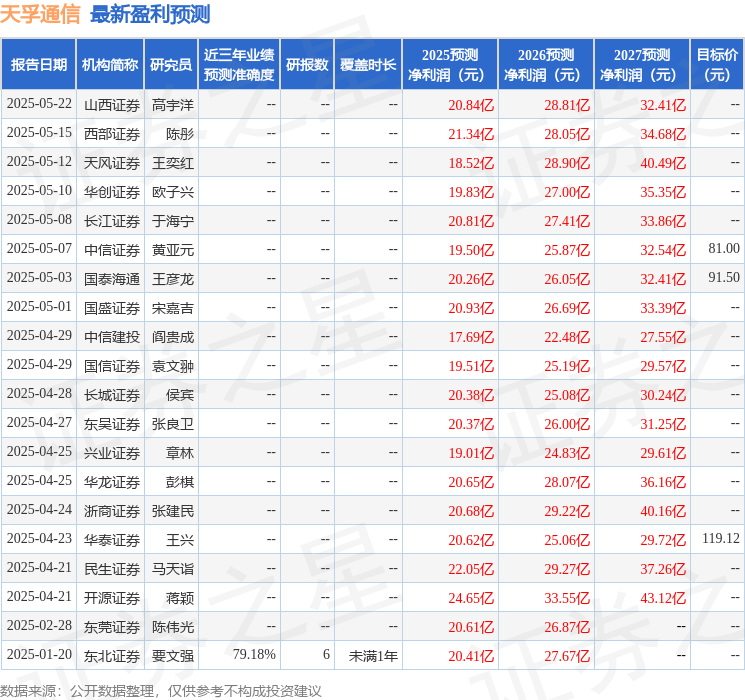Click analyst name 王彦龙

(172, 279)
